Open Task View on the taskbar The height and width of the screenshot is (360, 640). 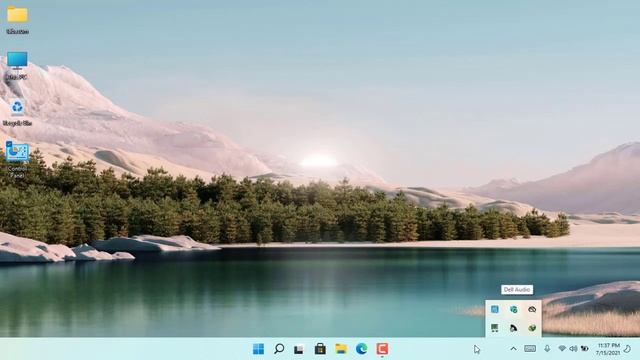click(299, 349)
